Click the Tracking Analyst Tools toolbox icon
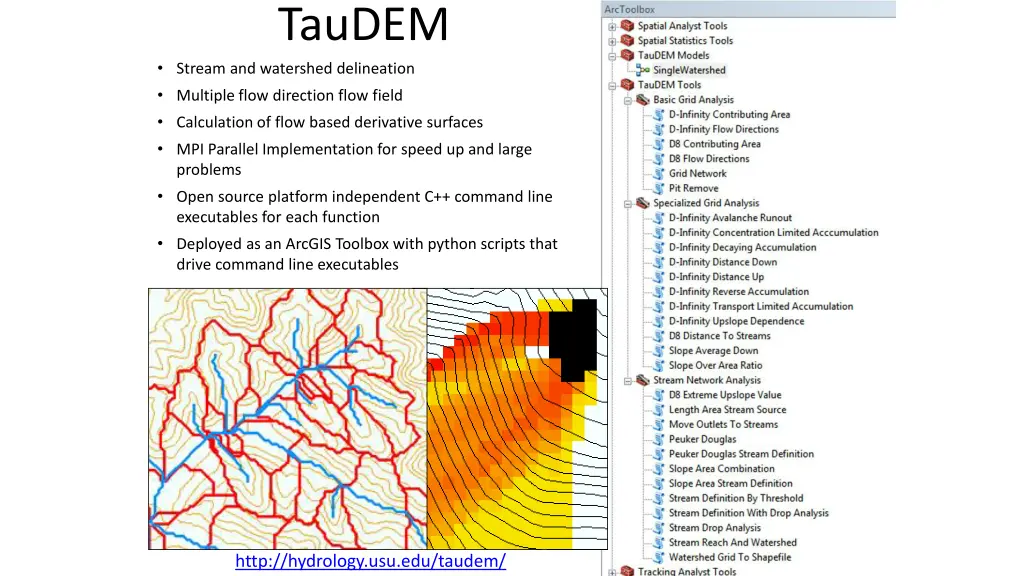This screenshot has width=1024, height=576. click(x=628, y=571)
